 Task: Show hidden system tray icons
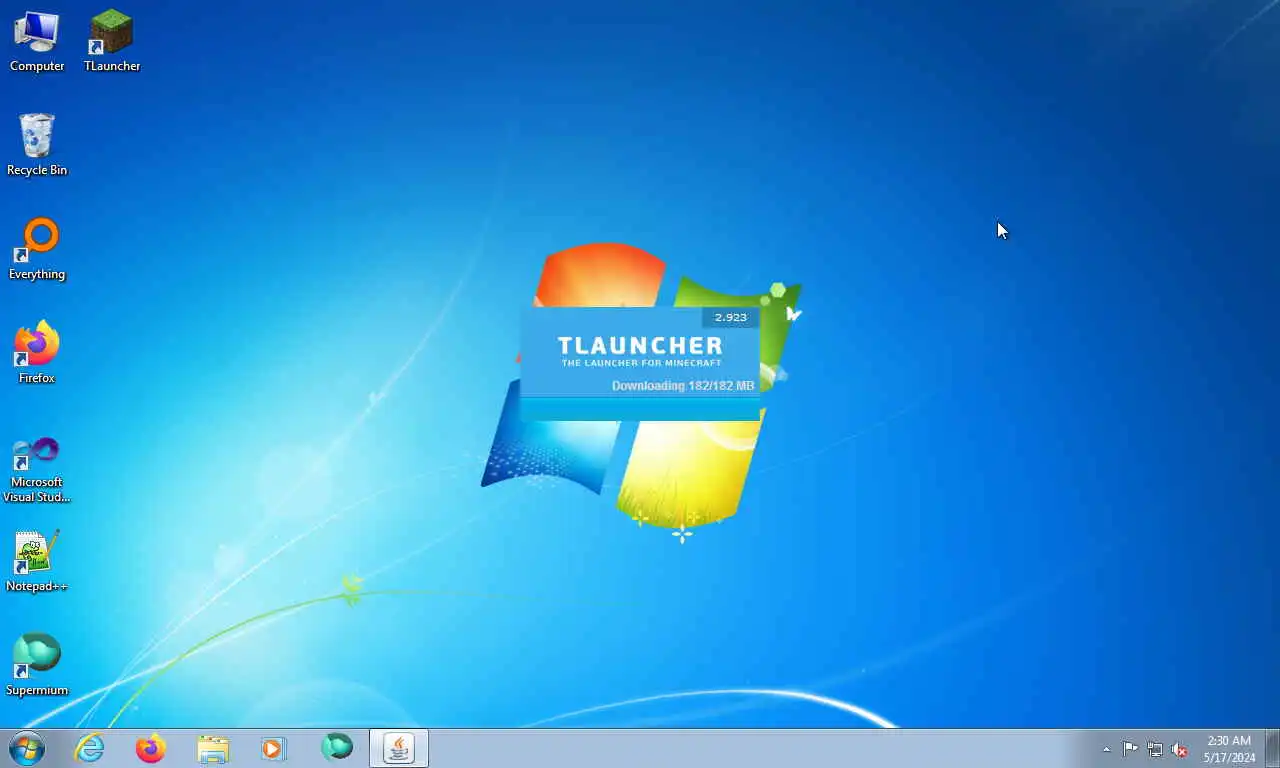1106,749
